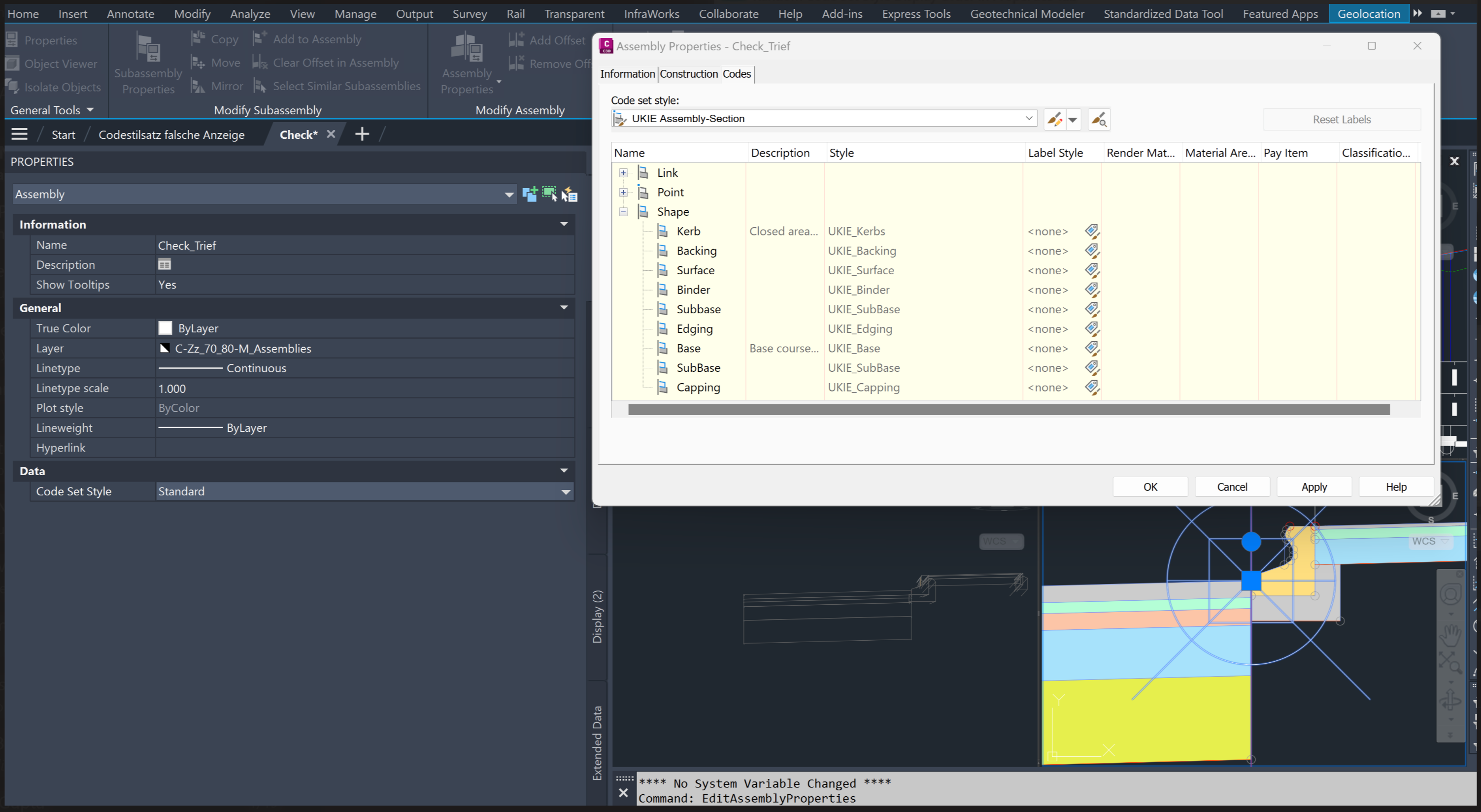Click the Capping label style icon
Image resolution: width=1481 pixels, height=812 pixels.
(x=1092, y=388)
